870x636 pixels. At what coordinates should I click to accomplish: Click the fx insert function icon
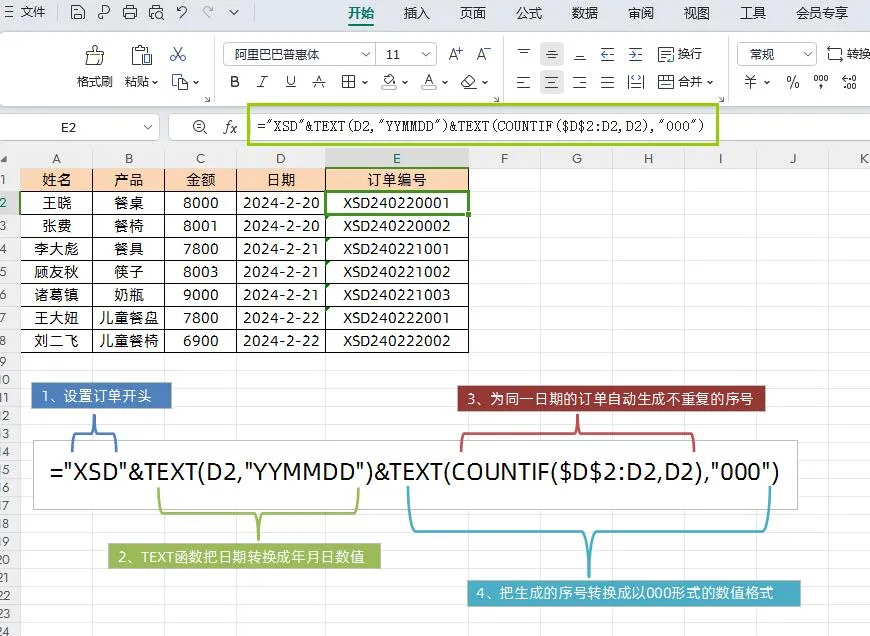click(x=230, y=127)
